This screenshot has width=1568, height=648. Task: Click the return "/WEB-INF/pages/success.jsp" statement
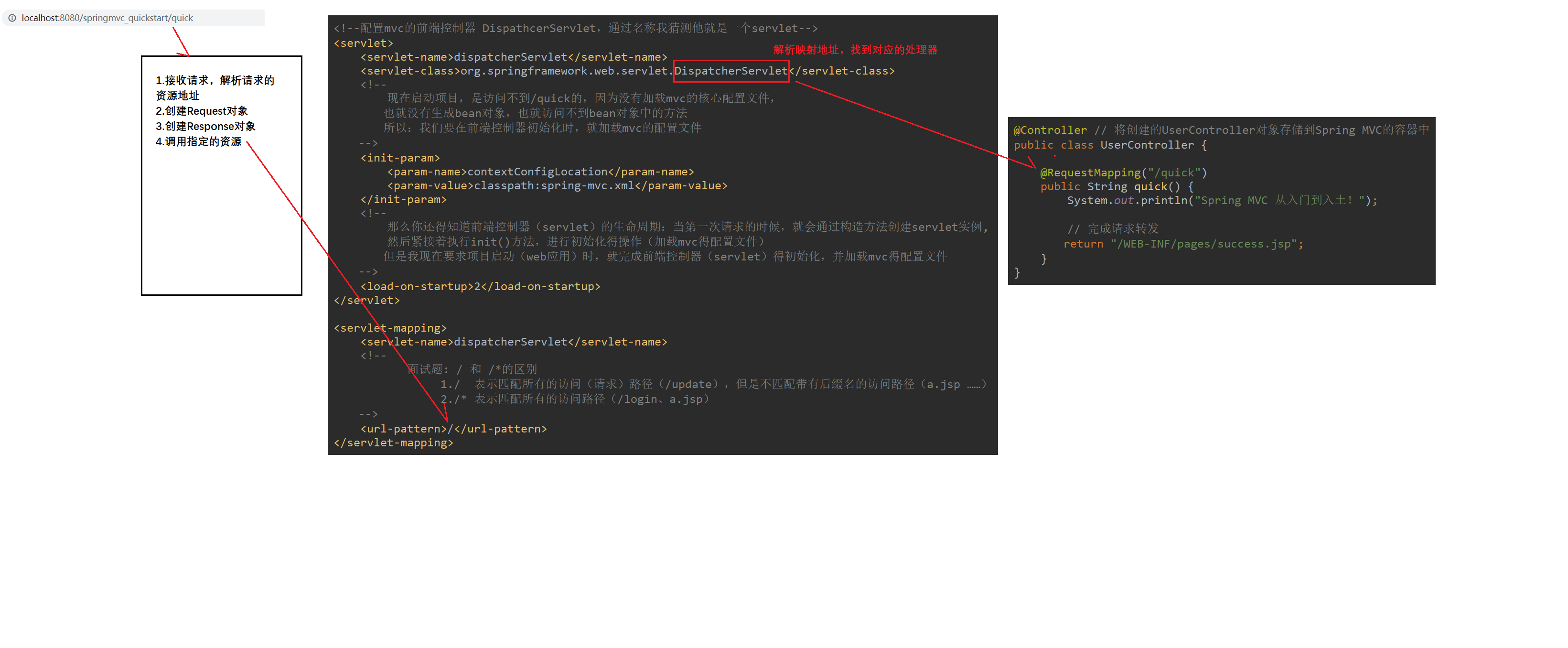click(1183, 244)
